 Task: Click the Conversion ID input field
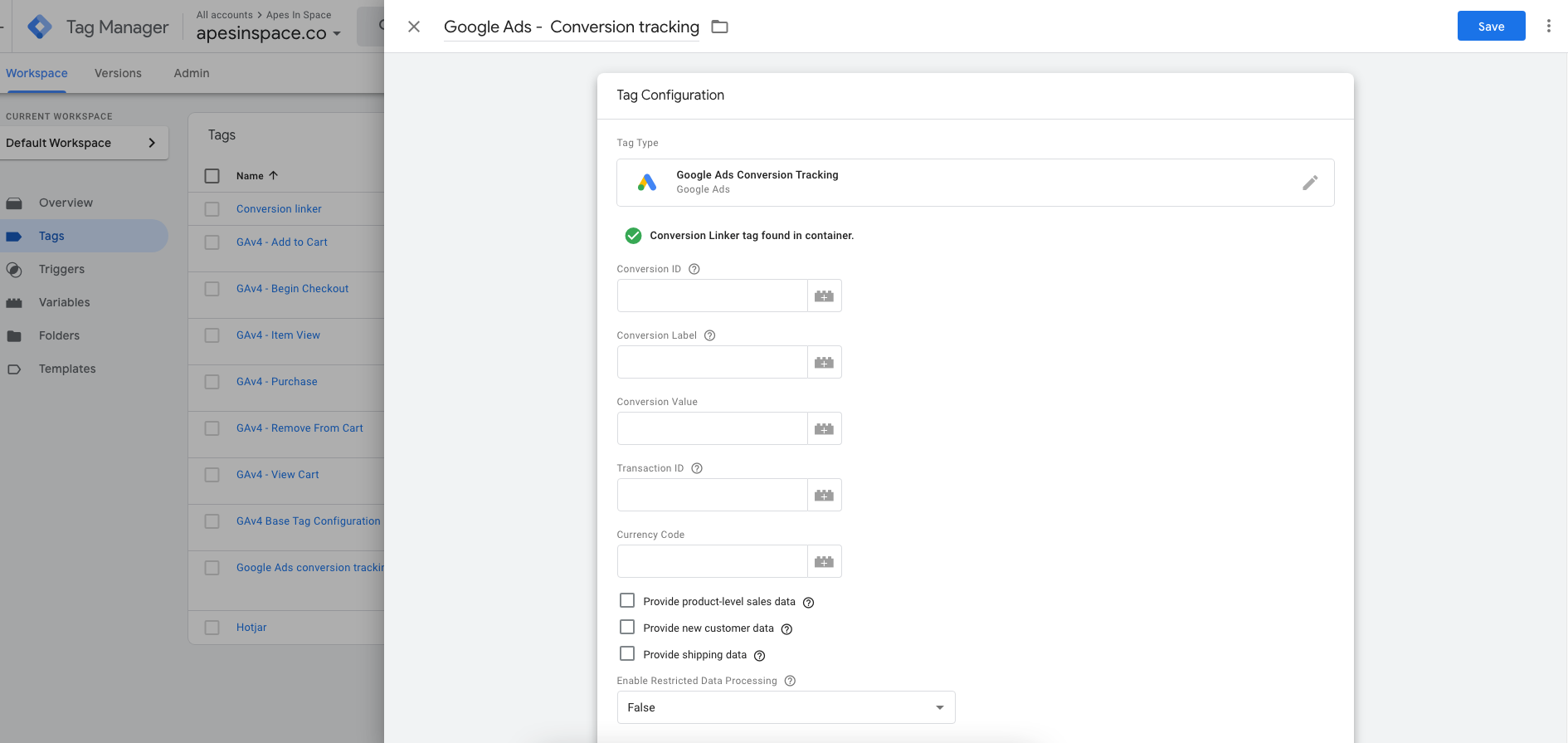point(712,296)
